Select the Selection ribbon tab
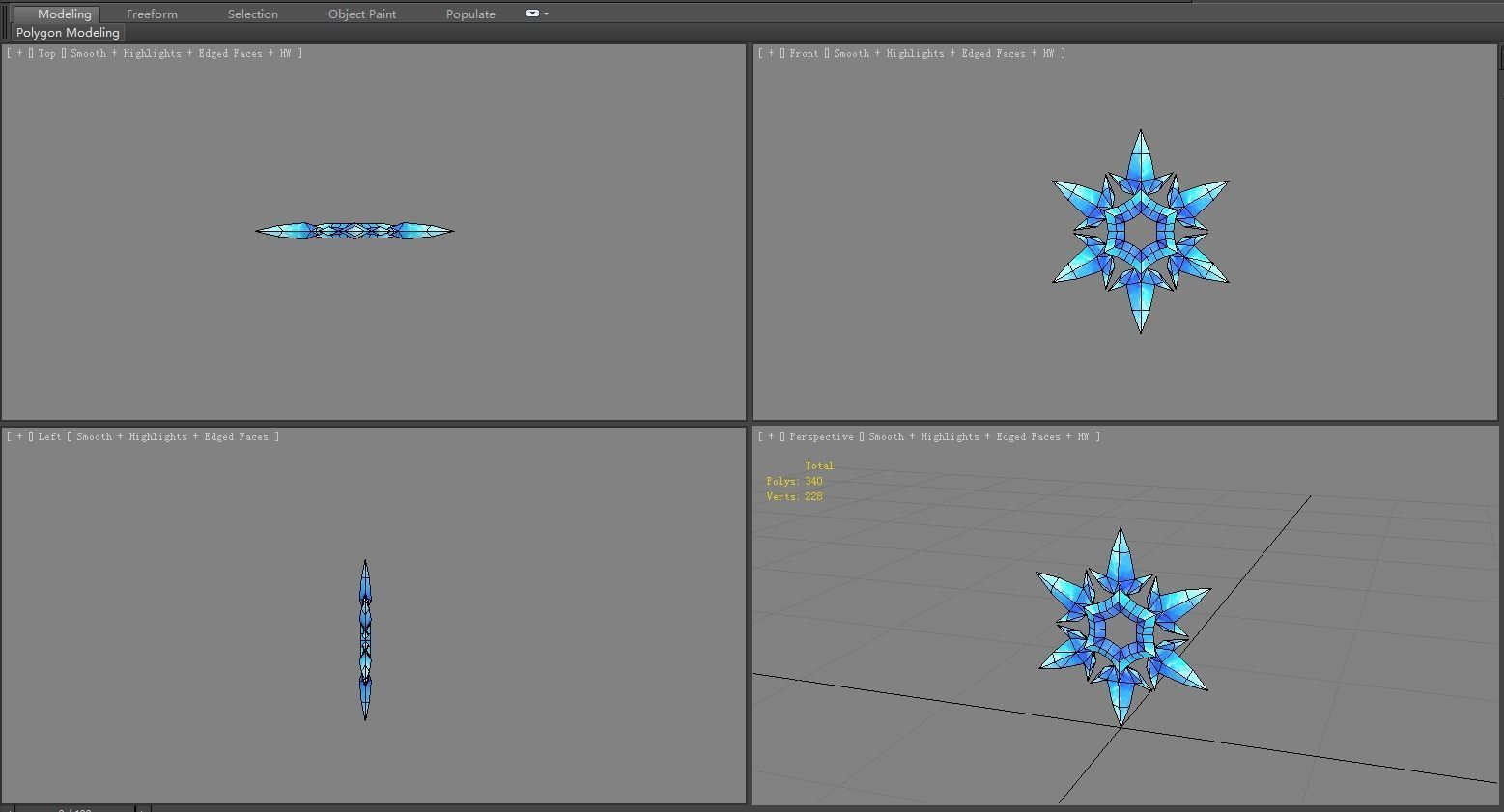The image size is (1504, 812). (253, 14)
